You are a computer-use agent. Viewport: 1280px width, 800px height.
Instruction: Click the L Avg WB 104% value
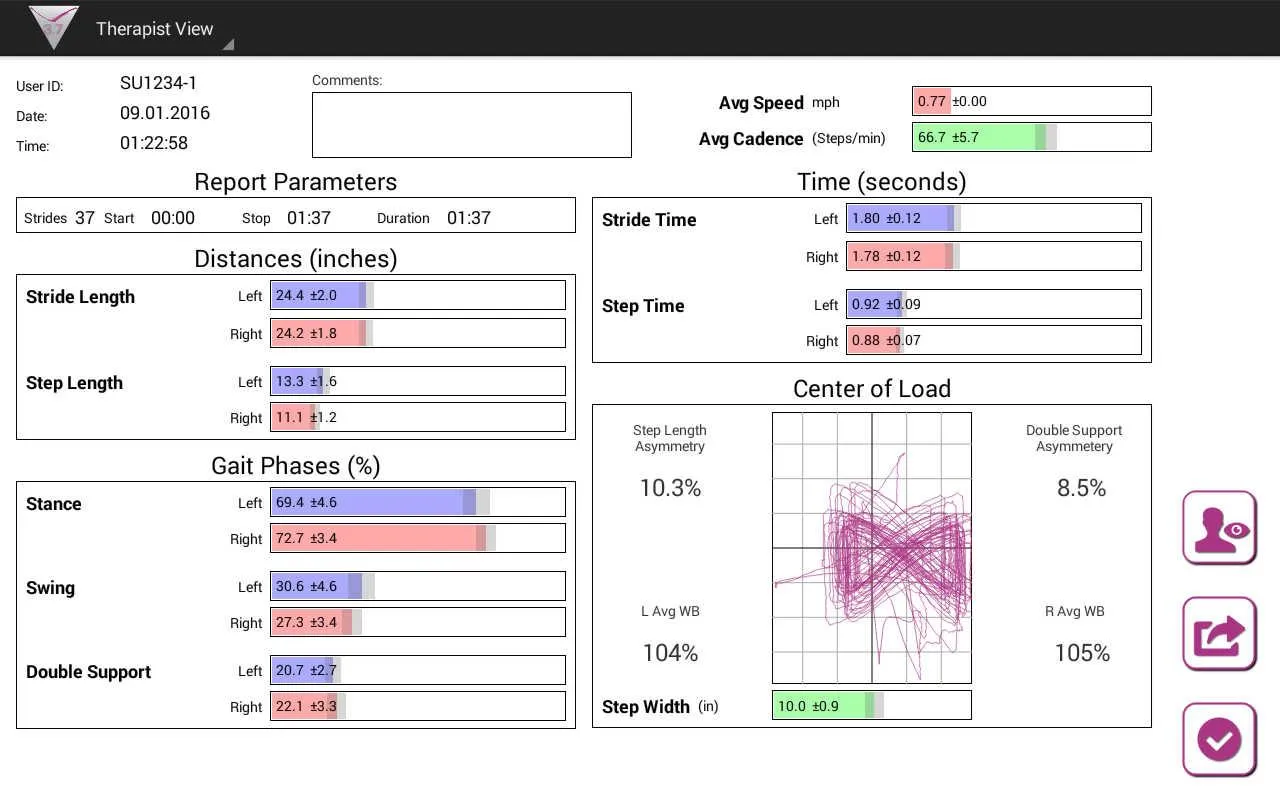[x=670, y=653]
